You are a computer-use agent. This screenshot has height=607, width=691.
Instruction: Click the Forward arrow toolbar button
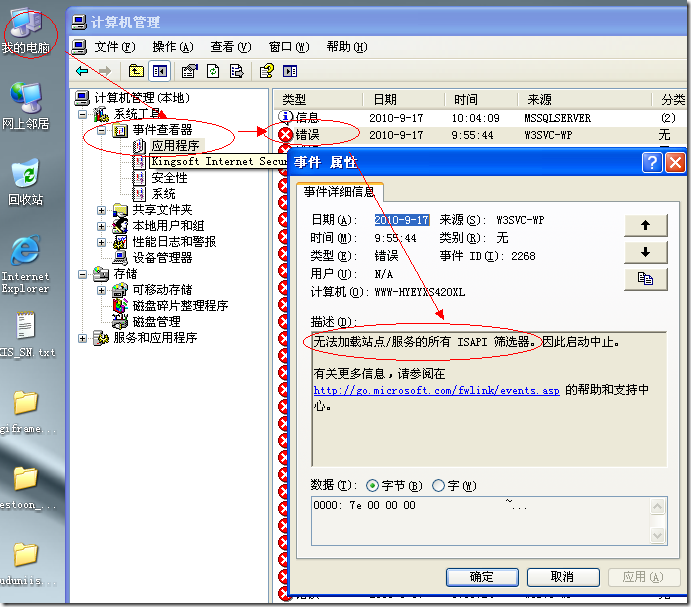pos(104,71)
